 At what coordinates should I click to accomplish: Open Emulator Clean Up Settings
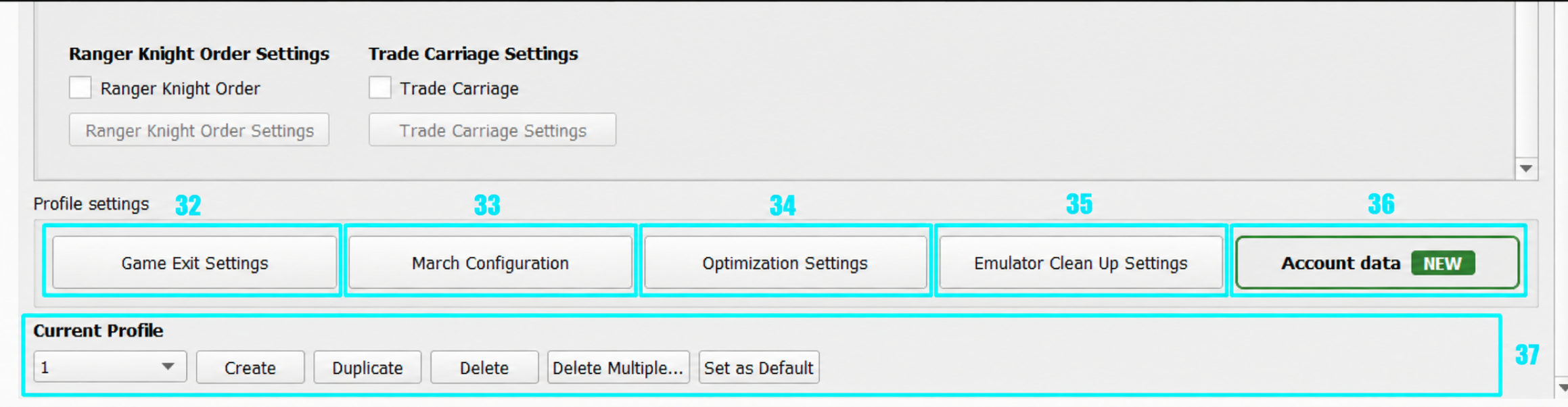coord(1081,262)
